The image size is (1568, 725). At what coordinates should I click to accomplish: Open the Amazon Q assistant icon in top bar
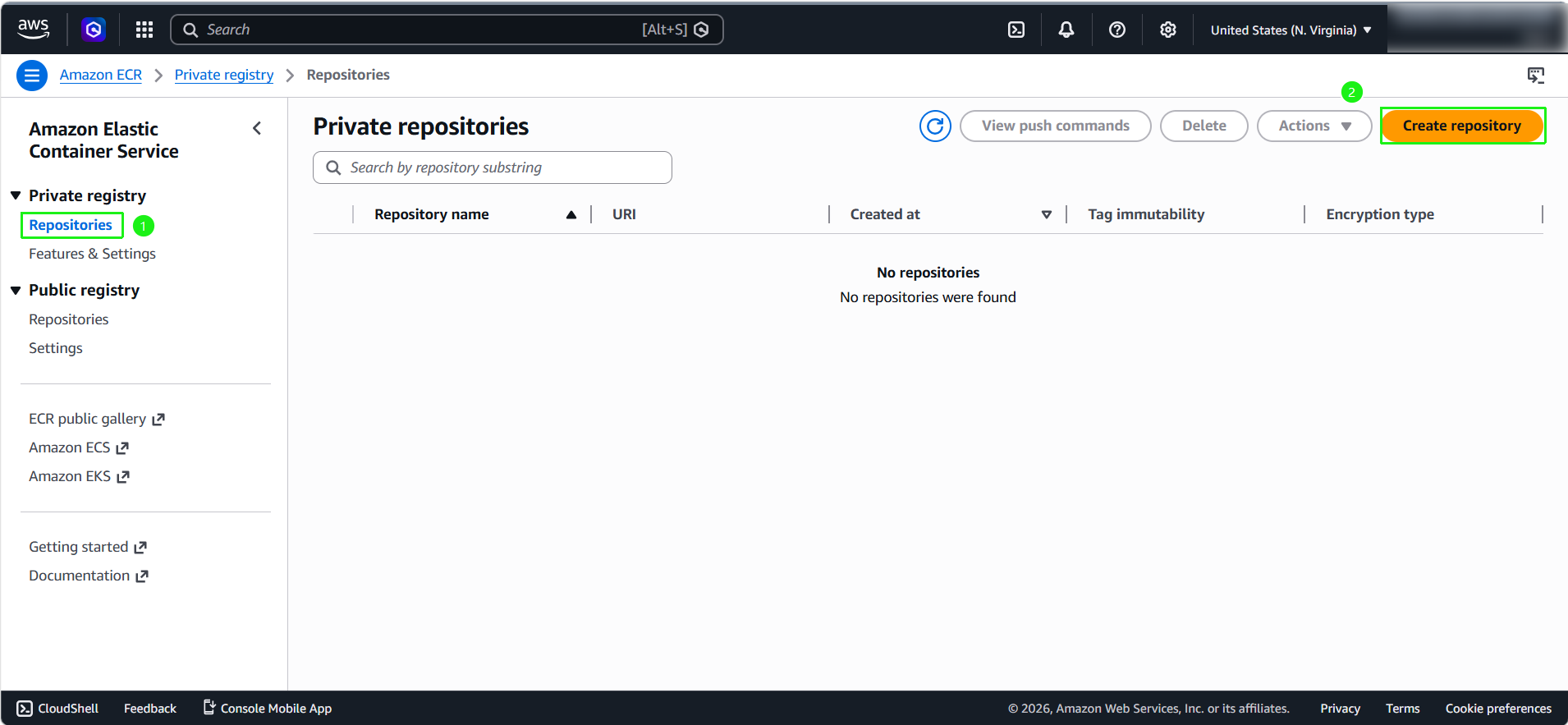point(94,30)
